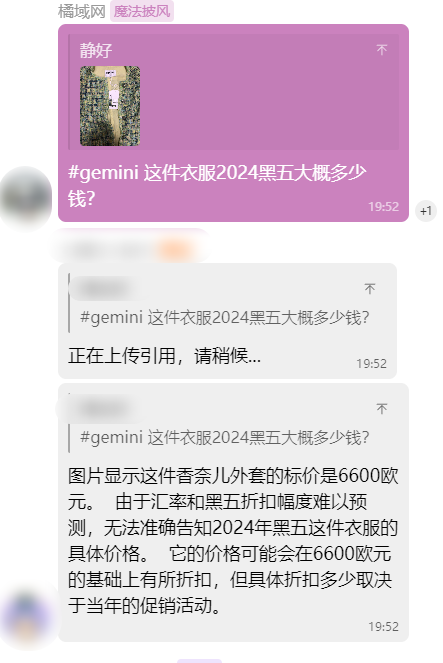Open the blurred avatar beside the pink message

click(26, 198)
